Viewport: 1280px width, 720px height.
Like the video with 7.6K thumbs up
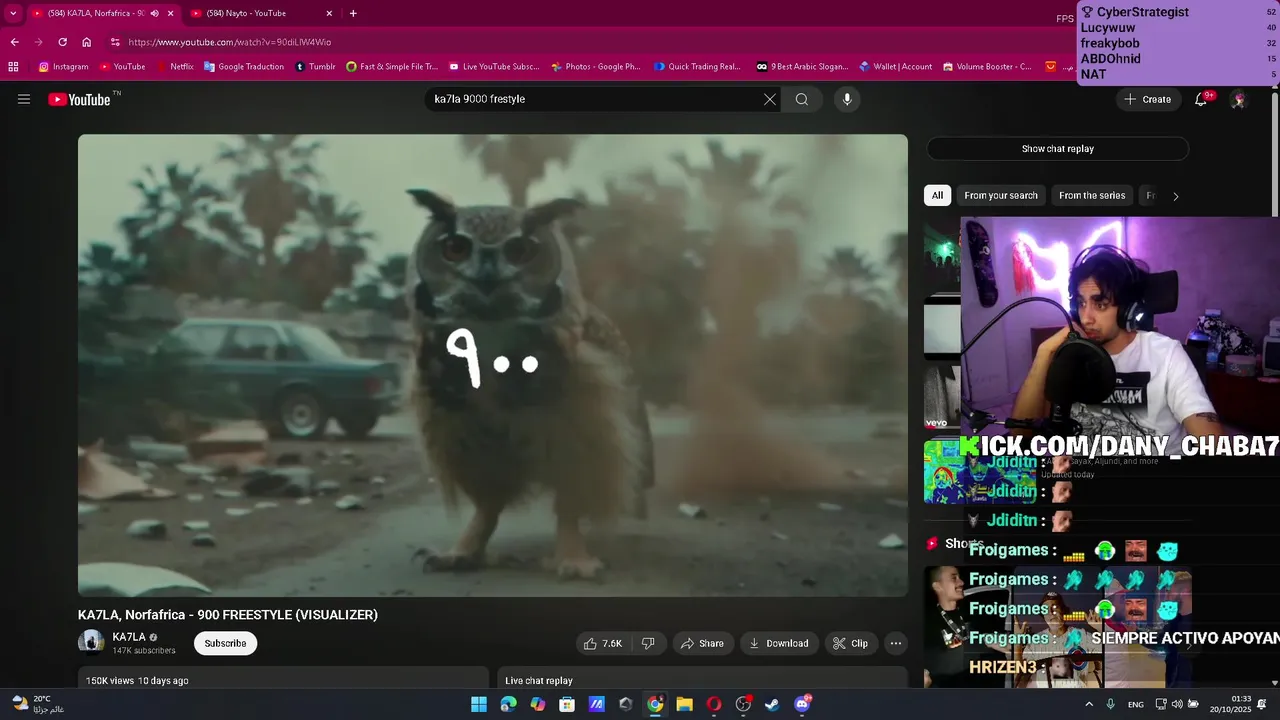point(603,643)
